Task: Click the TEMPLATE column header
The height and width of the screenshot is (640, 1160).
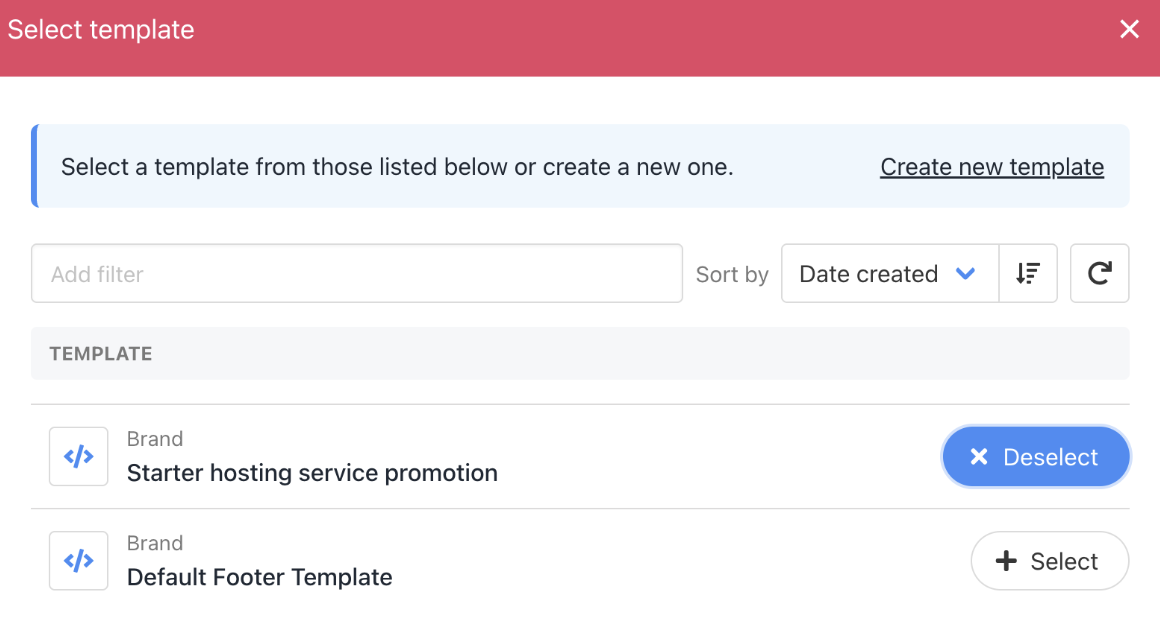Action: point(101,354)
